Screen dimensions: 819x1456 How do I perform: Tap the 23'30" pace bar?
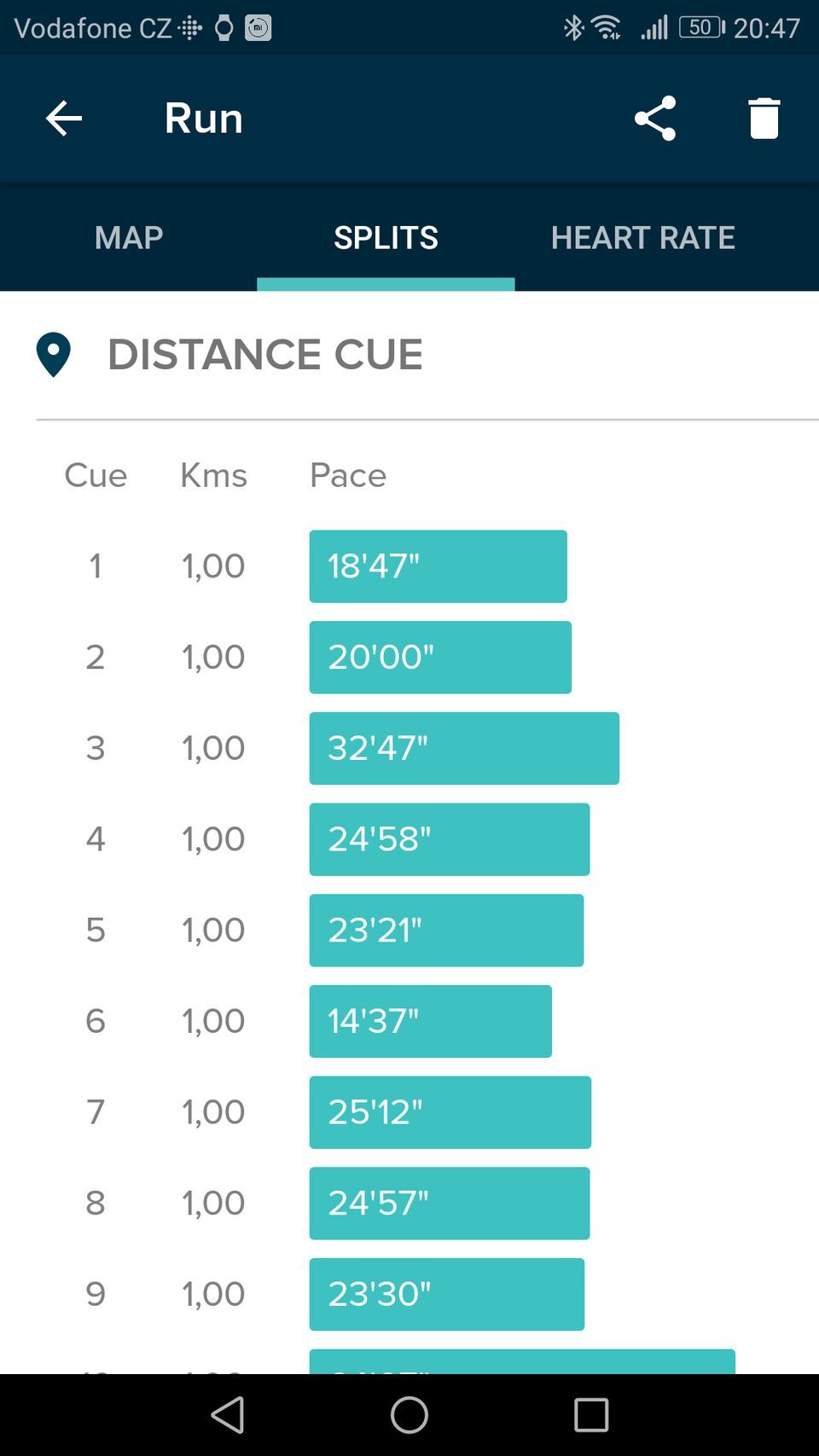point(446,1294)
